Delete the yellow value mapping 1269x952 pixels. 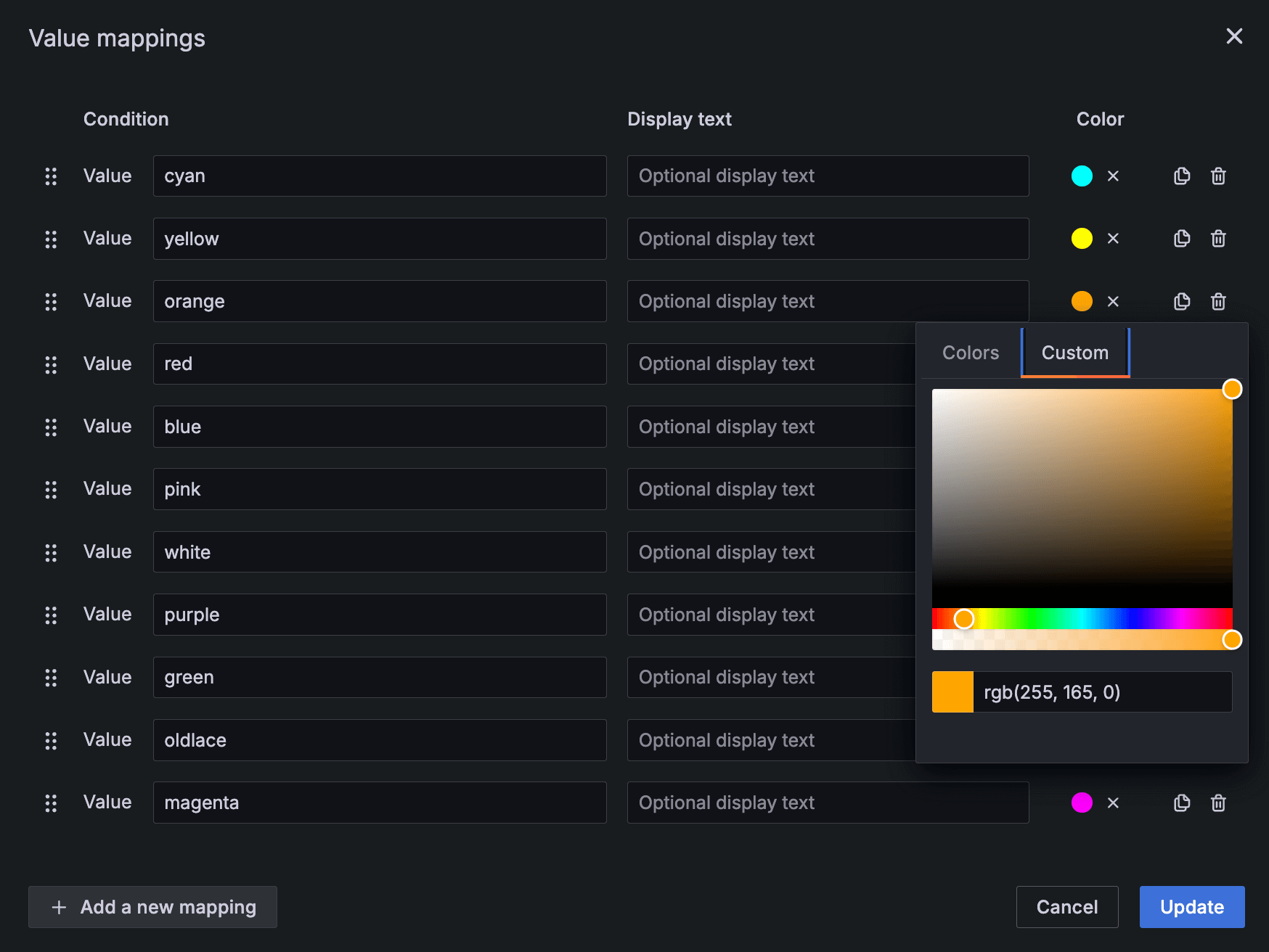tap(1218, 239)
